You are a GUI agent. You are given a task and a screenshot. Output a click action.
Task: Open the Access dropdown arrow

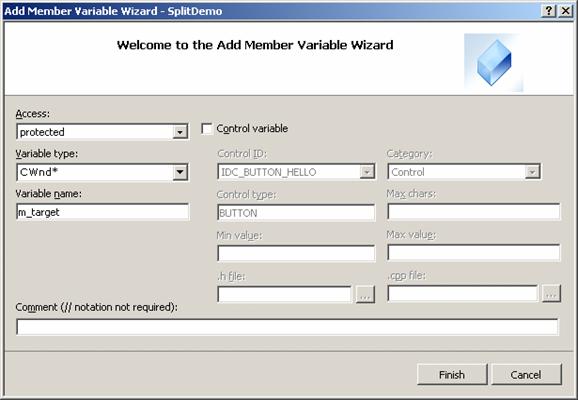[x=180, y=132]
